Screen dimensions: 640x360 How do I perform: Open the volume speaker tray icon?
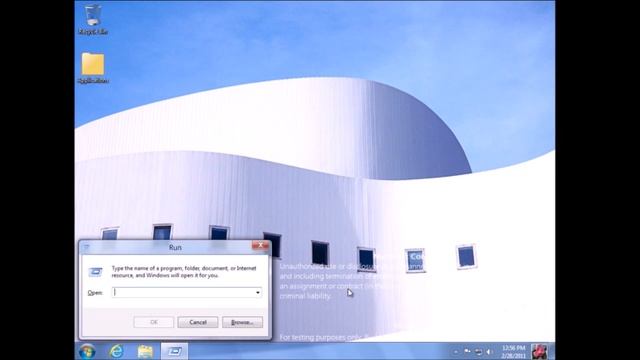click(x=489, y=352)
